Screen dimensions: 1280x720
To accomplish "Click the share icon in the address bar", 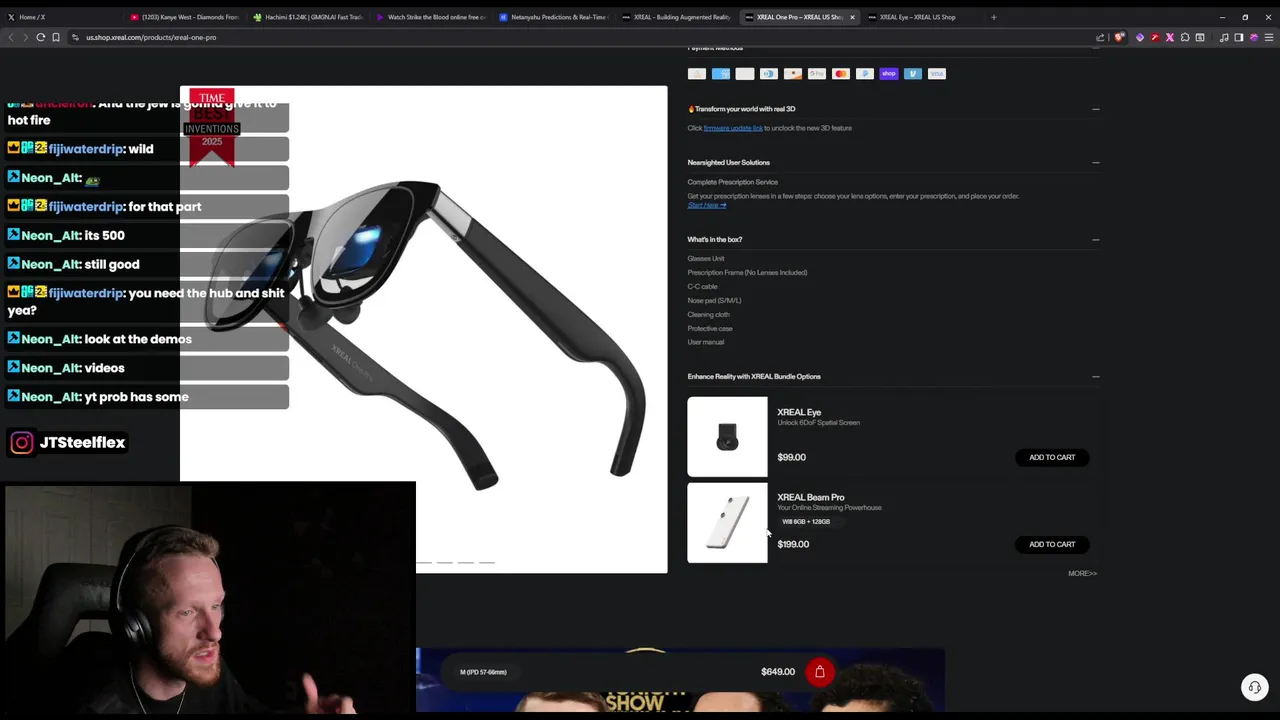I will (x=1100, y=37).
